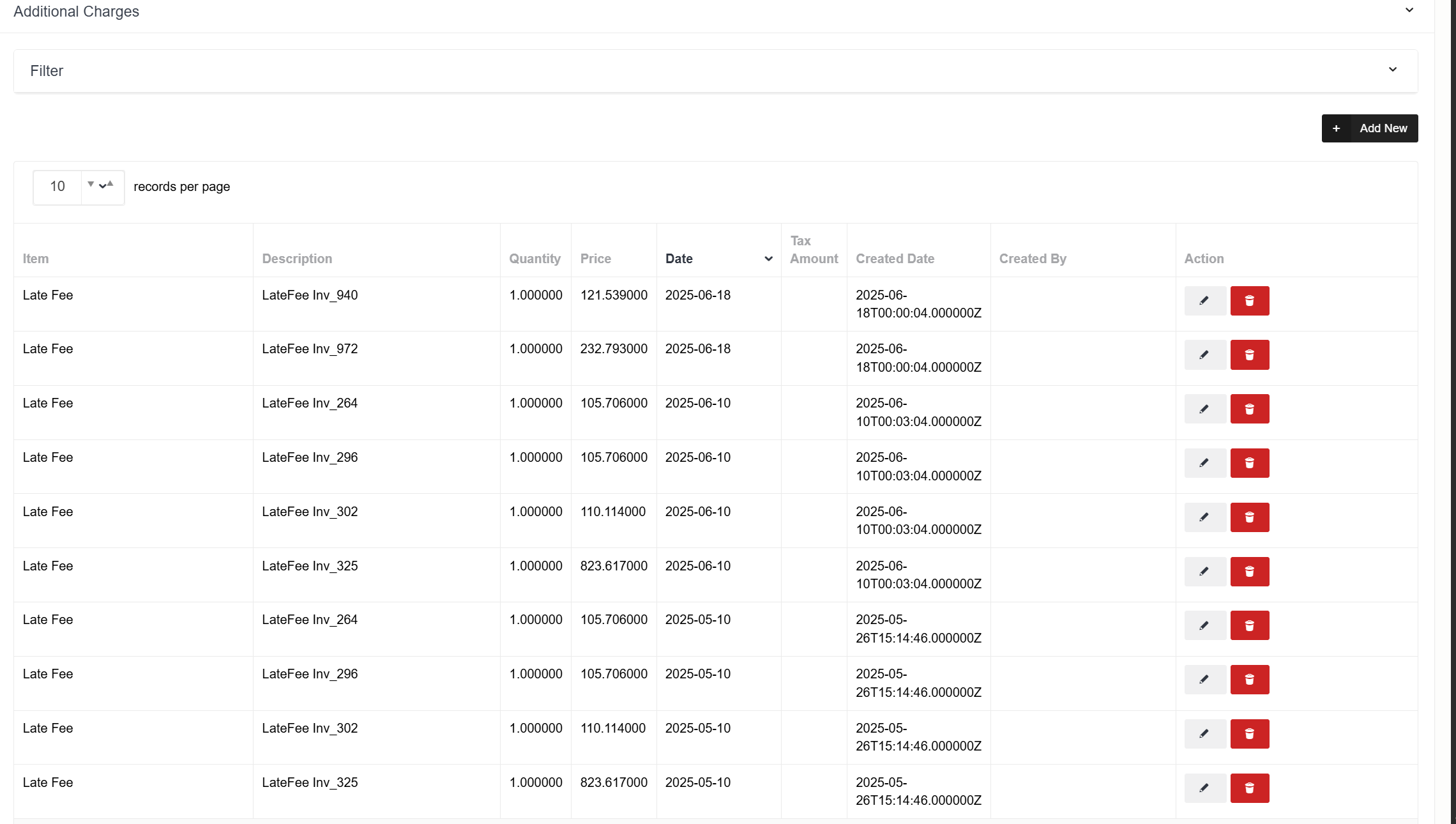Delete the 2025-06-10 Inv_302 charge
The image size is (1456, 824).
coord(1249,517)
